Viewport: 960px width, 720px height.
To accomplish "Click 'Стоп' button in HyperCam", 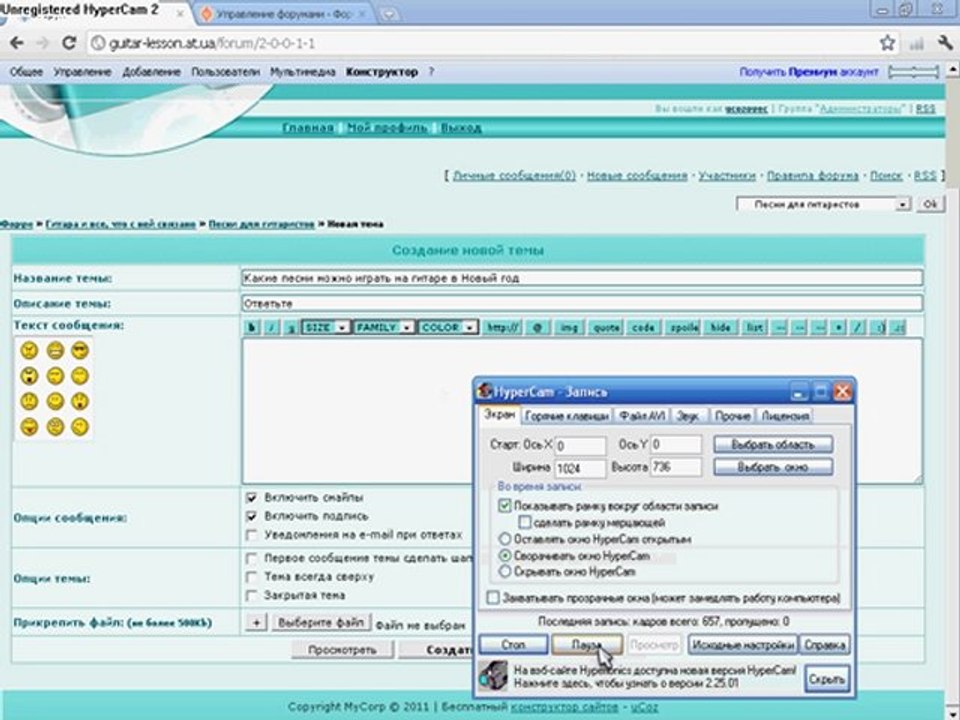I will pos(513,645).
